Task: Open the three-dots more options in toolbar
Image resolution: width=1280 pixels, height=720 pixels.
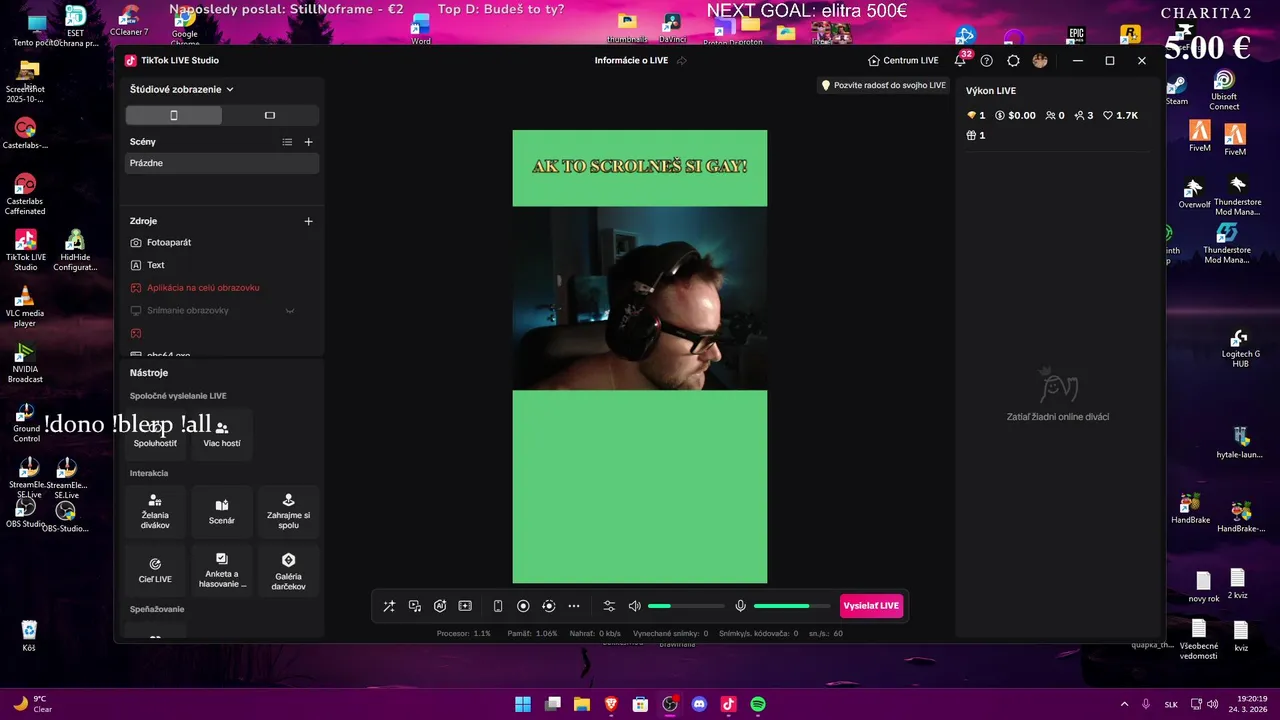Action: 574,606
